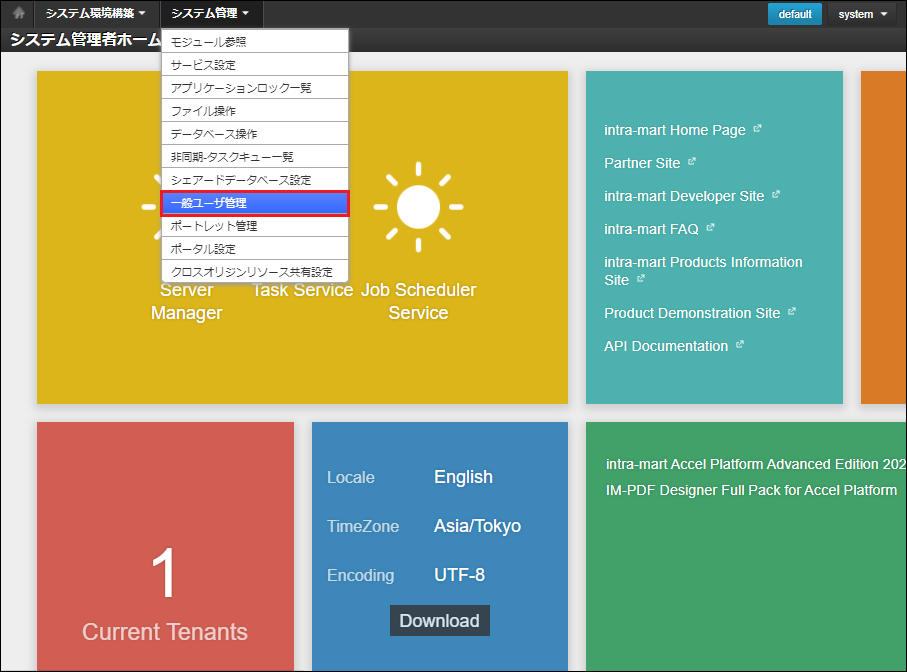Choose モジュール参照 menu item
The width and height of the screenshot is (907, 672).
[255, 42]
